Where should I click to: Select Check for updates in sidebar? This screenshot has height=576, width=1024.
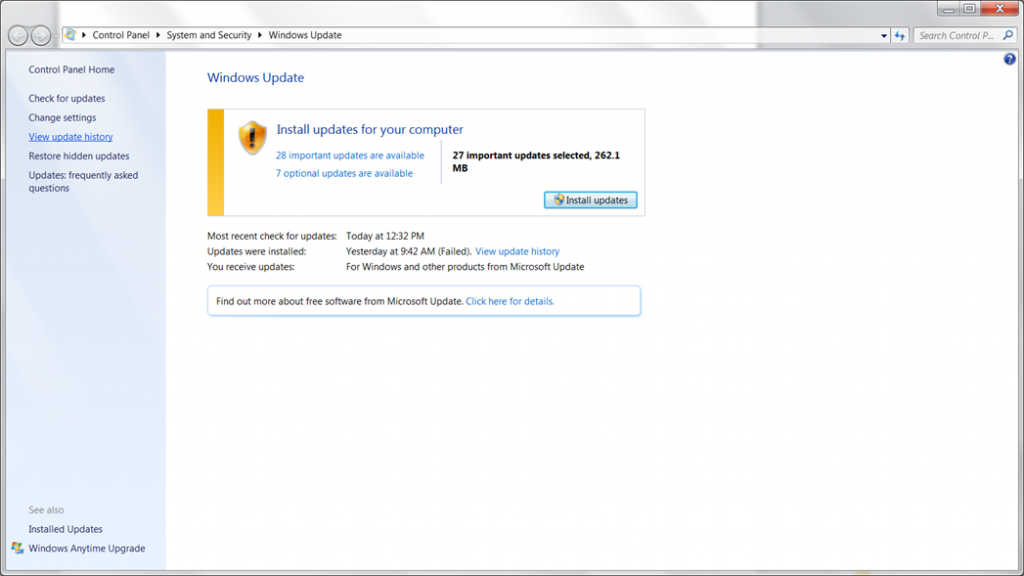66,99
